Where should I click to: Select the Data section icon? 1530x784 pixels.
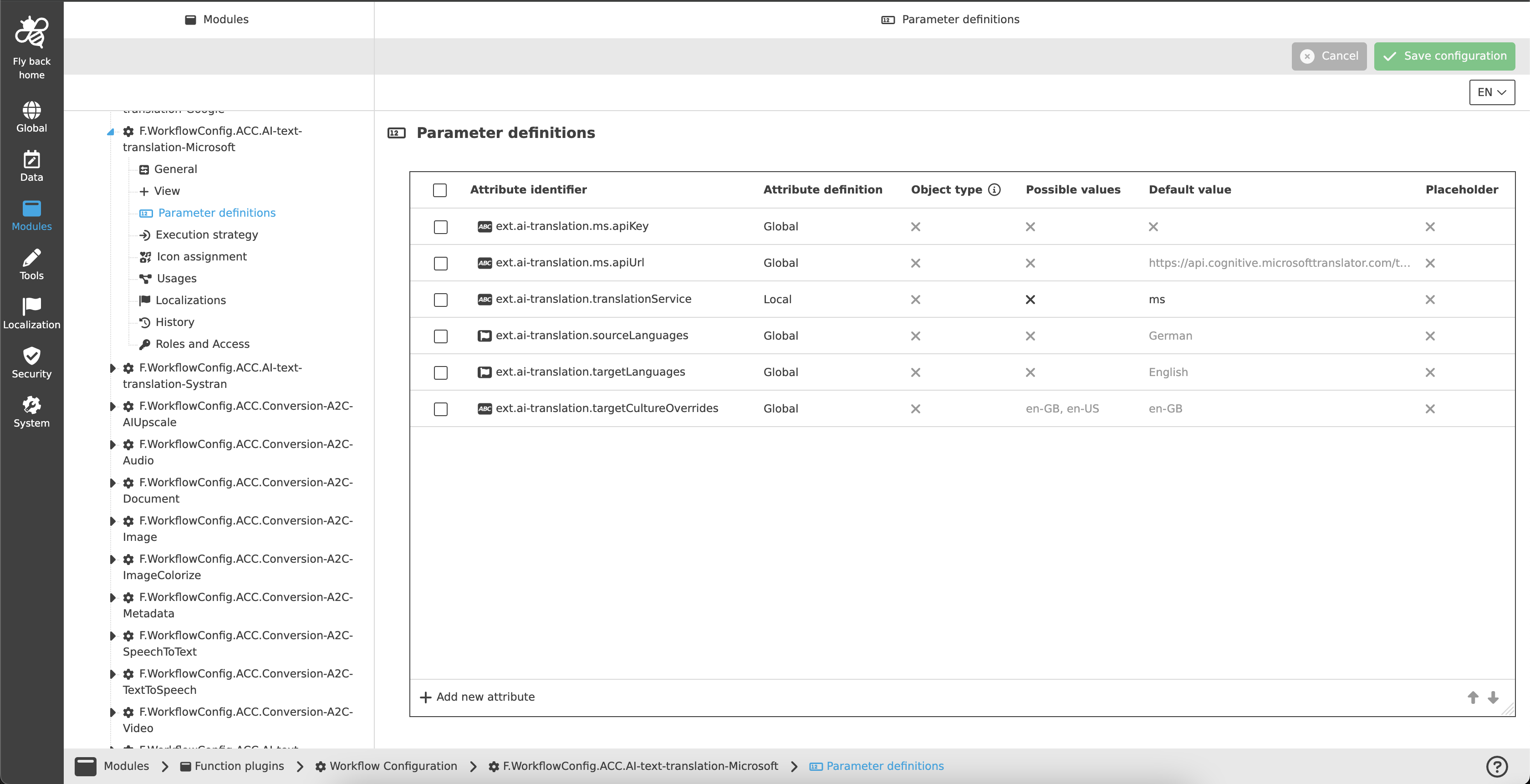(31, 164)
